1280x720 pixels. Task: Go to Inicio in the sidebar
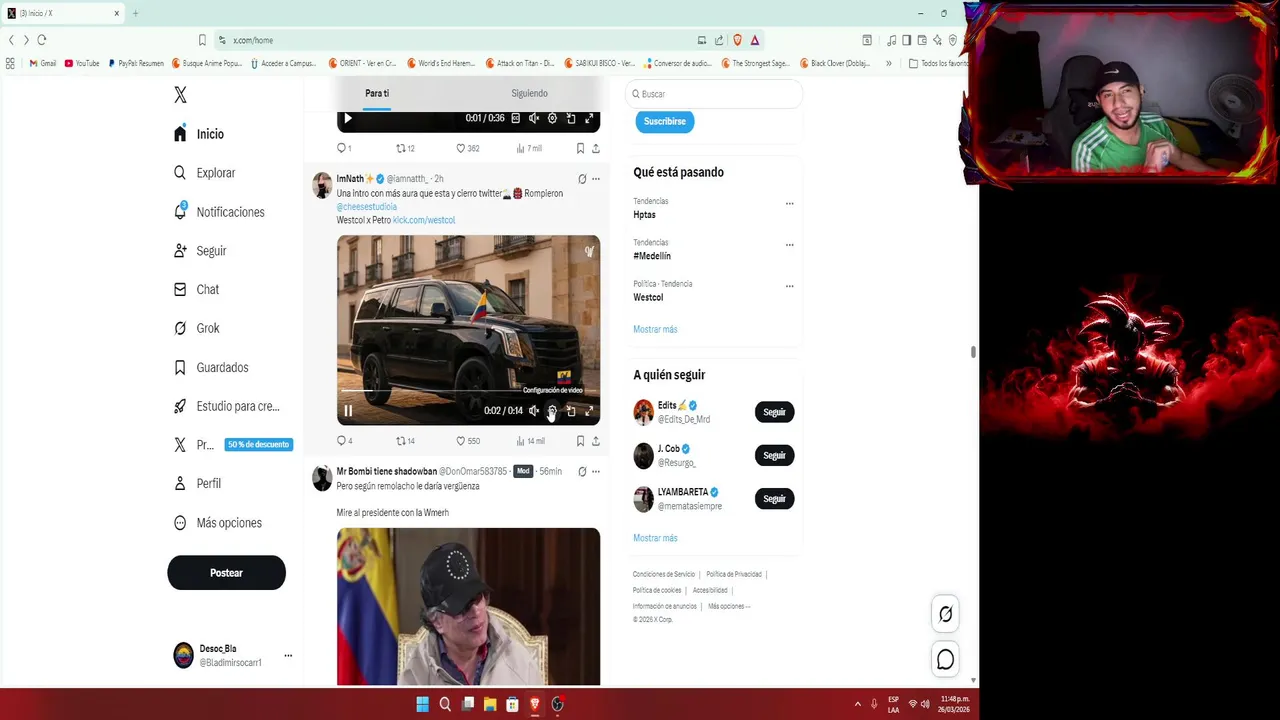tap(198, 134)
